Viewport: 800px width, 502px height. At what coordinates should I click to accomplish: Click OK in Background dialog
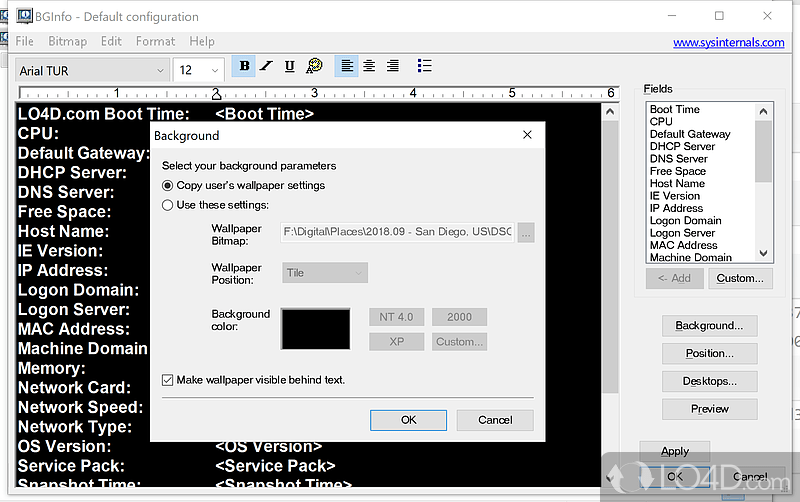408,420
